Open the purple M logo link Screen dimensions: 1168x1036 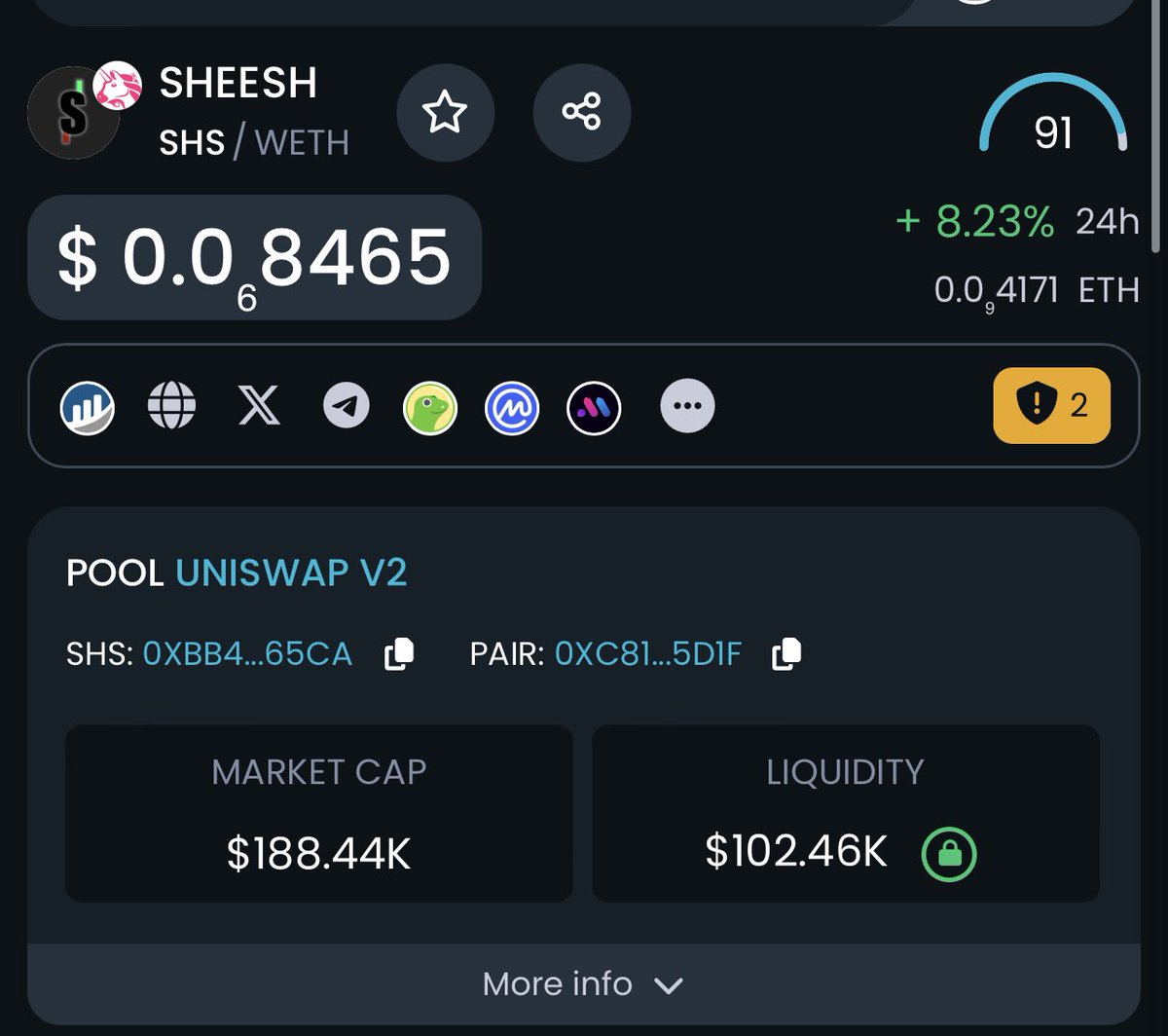pyautogui.click(x=594, y=406)
